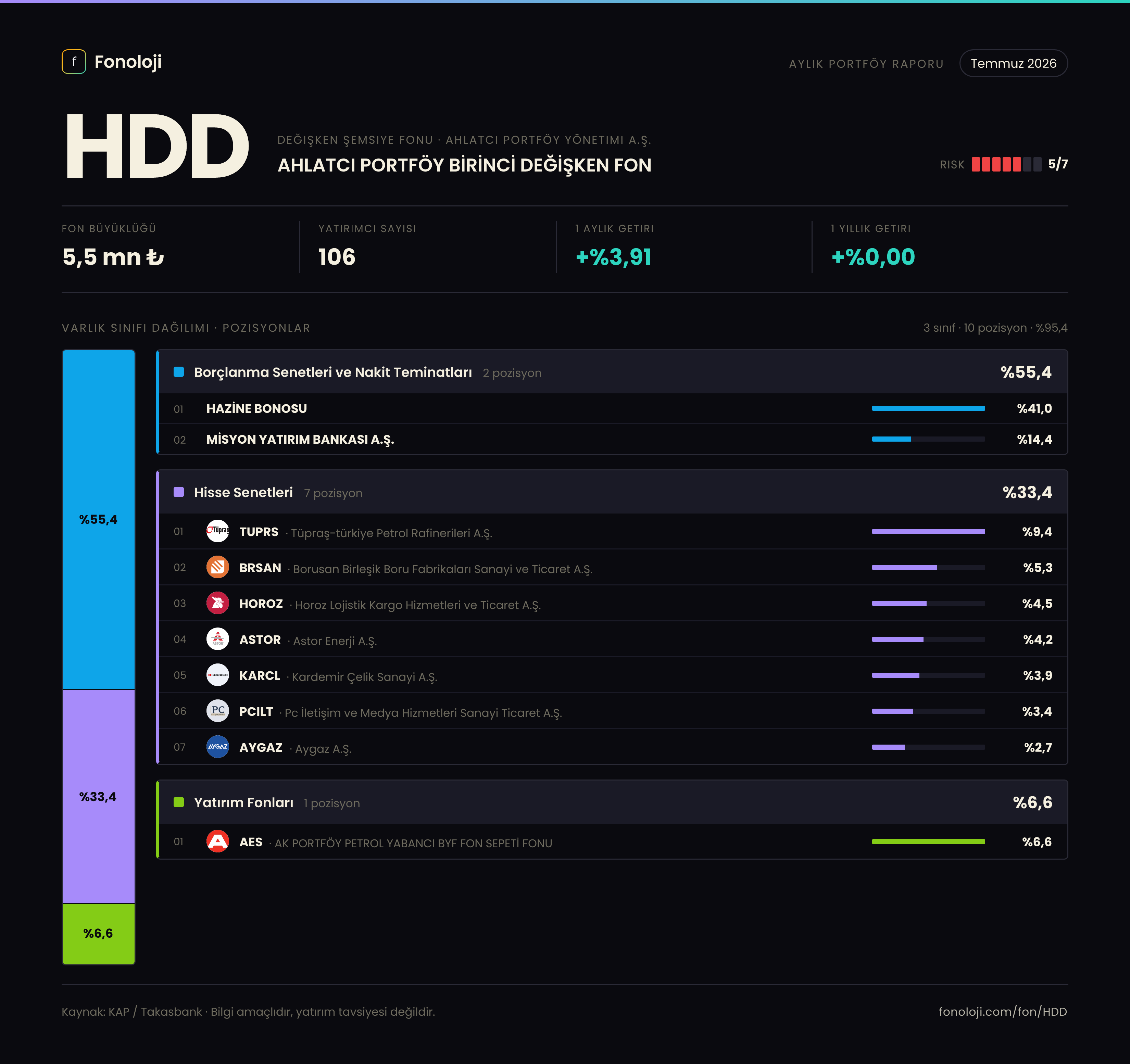Click the PCILT PC logo
This screenshot has width=1130, height=1064.
click(x=218, y=711)
